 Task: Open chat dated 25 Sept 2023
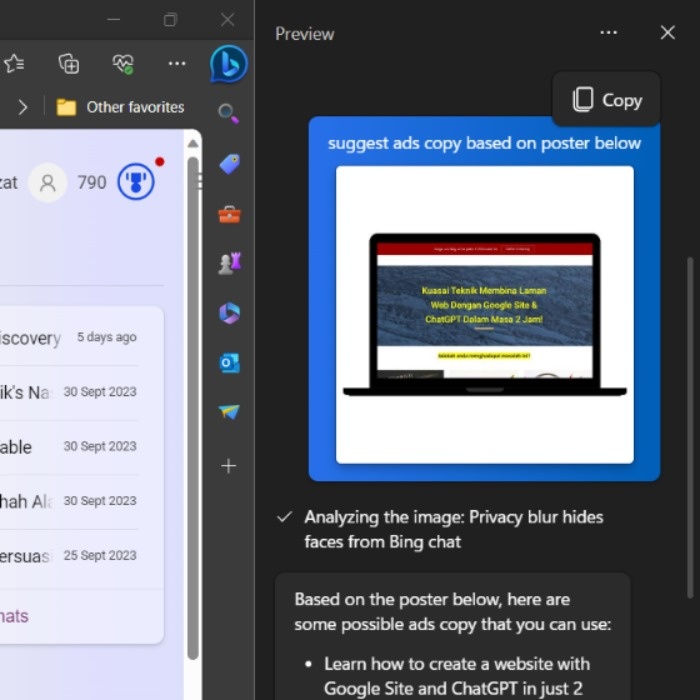click(68, 555)
